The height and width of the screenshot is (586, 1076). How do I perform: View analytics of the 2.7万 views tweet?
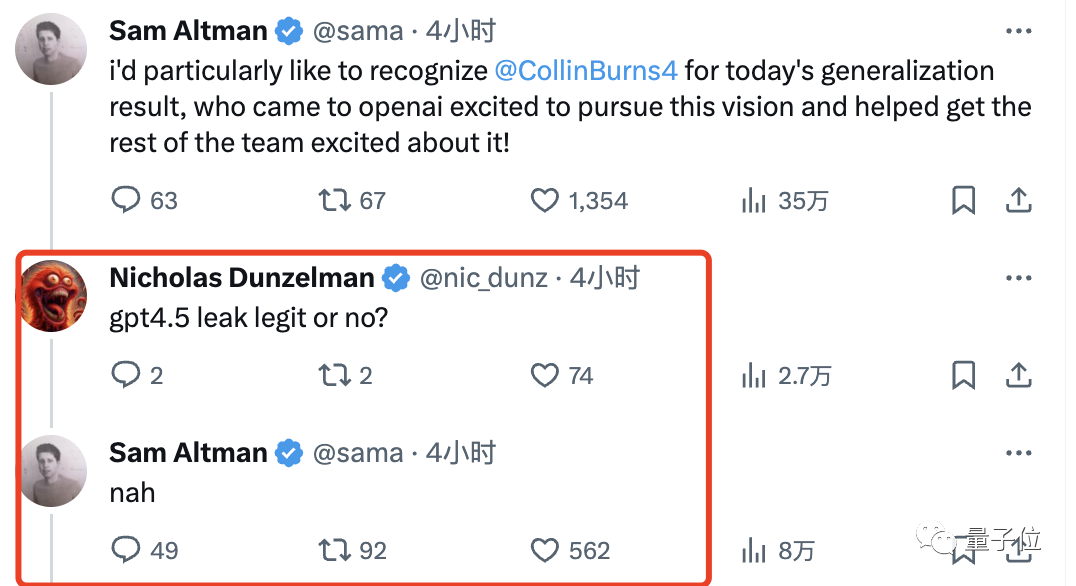coord(753,376)
